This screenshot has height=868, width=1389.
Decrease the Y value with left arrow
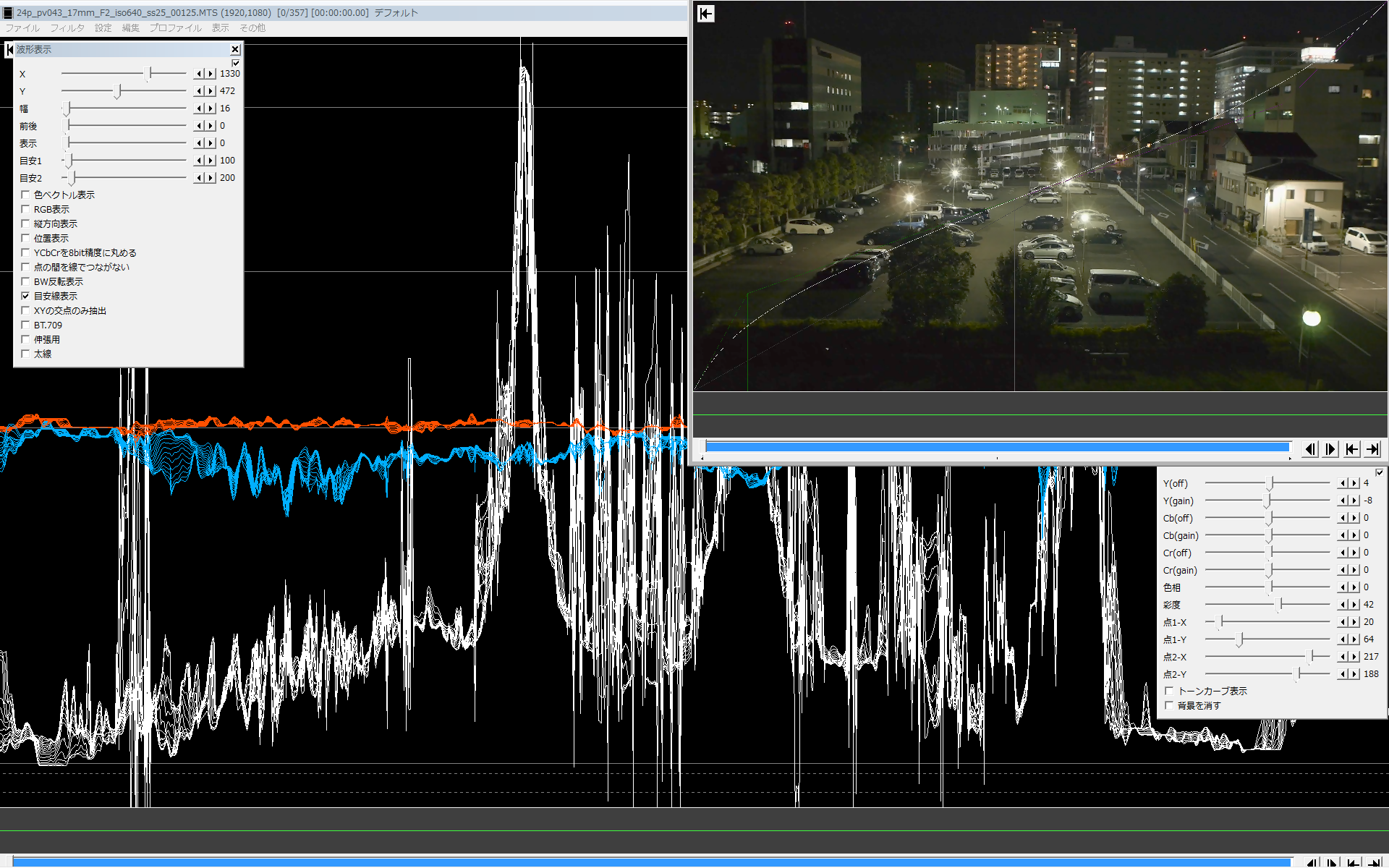199,91
